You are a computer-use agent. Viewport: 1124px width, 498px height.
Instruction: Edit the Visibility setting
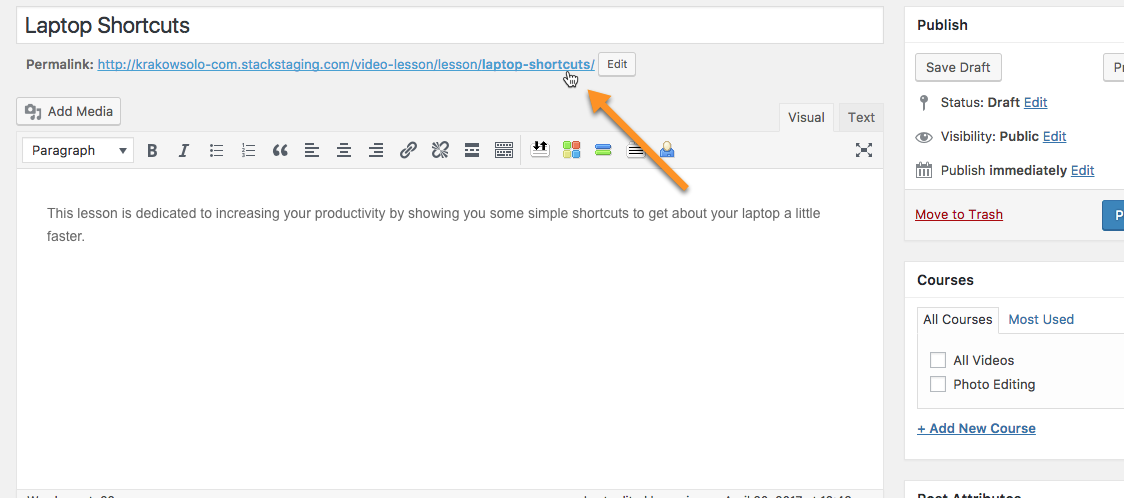point(1054,136)
